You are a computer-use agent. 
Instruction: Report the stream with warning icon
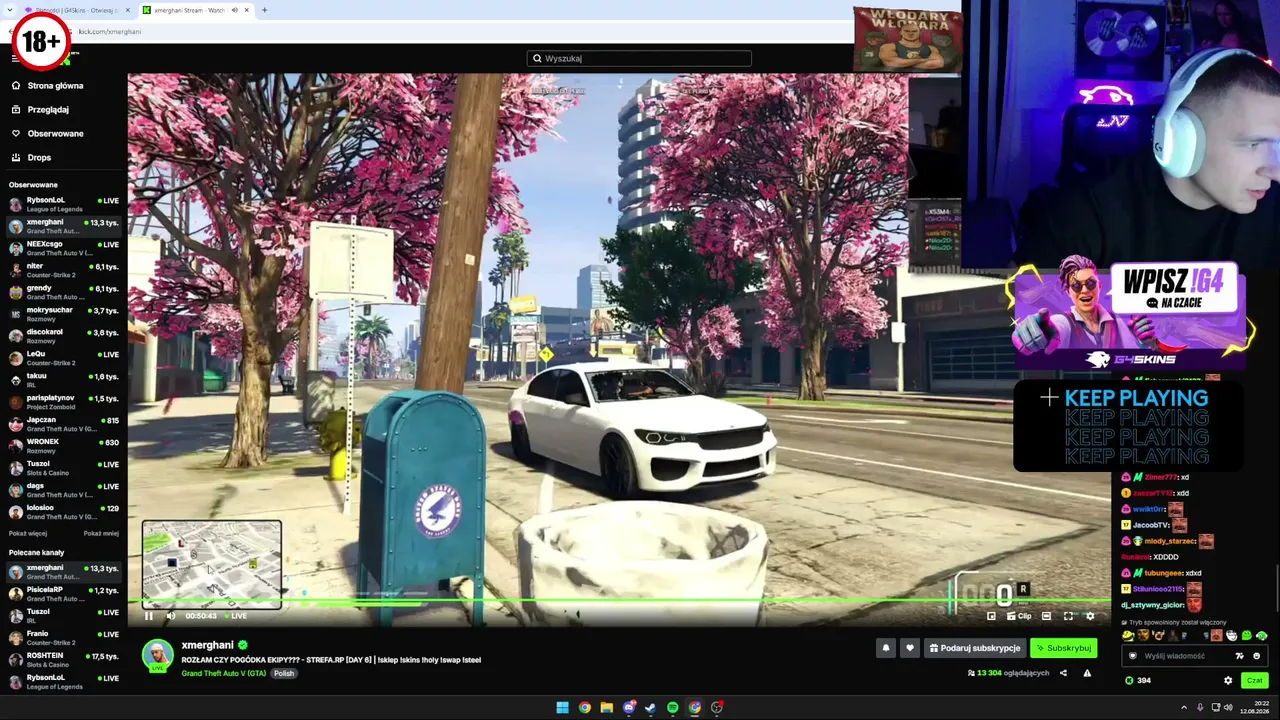point(1087,673)
